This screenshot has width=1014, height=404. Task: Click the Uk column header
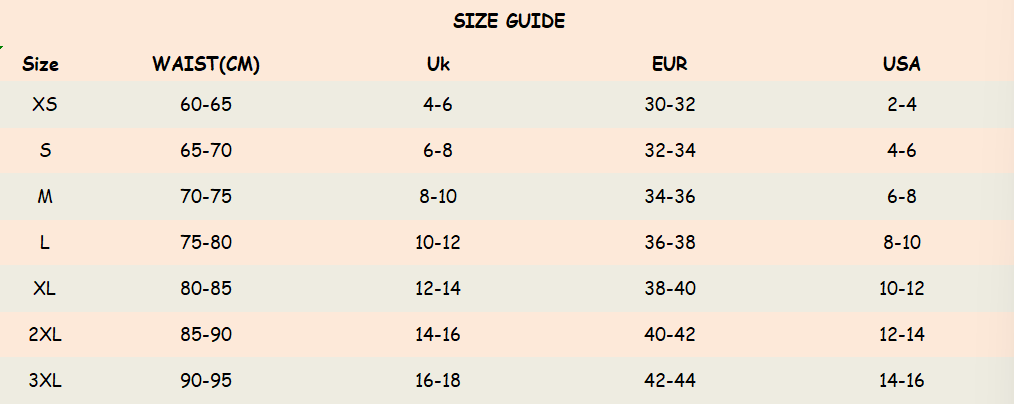point(438,65)
